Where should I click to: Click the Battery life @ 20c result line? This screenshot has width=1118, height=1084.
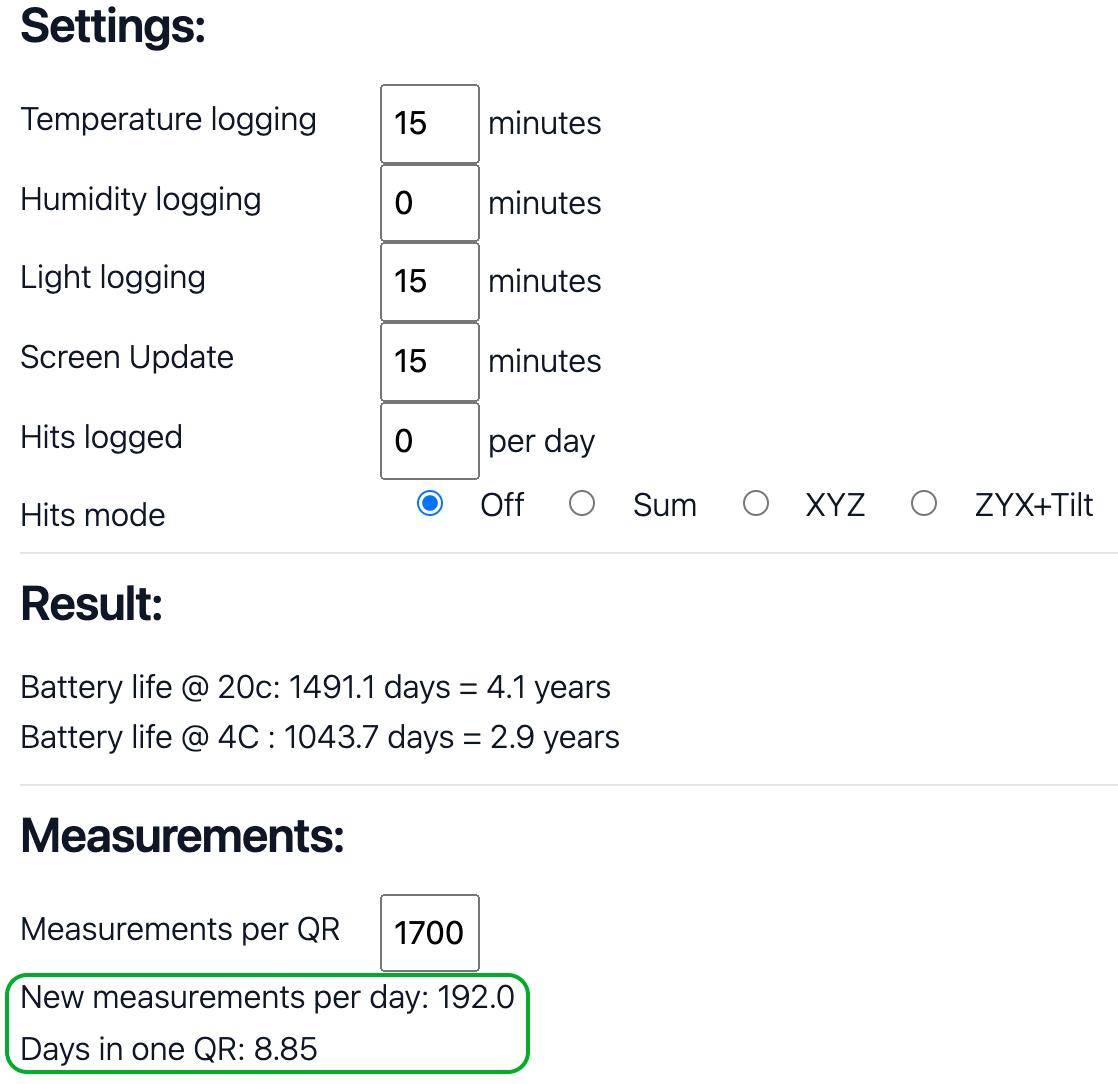coord(315,688)
